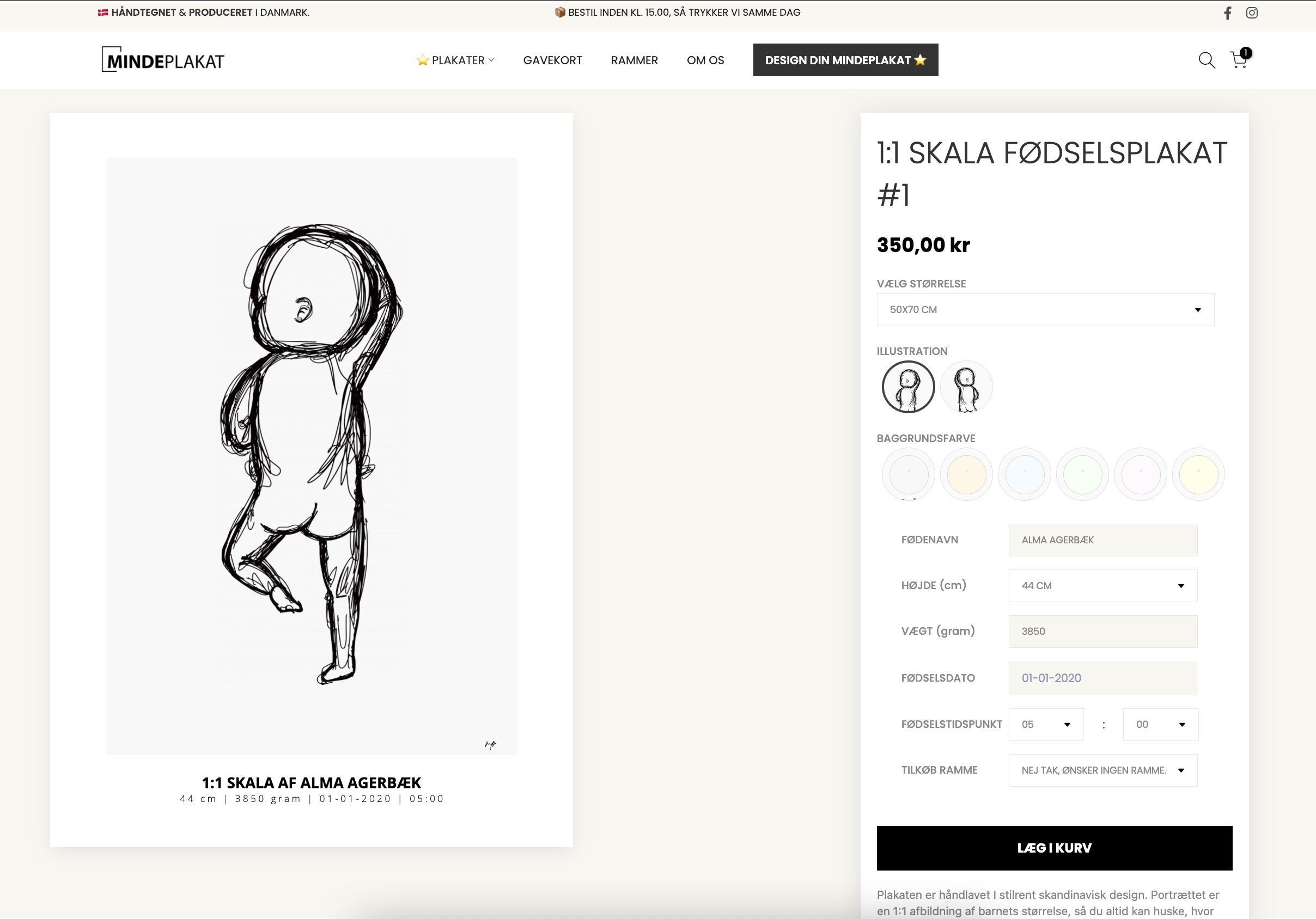Expand the Tilkøb Ramme frame dropdown
The image size is (1316, 919).
point(1102,770)
